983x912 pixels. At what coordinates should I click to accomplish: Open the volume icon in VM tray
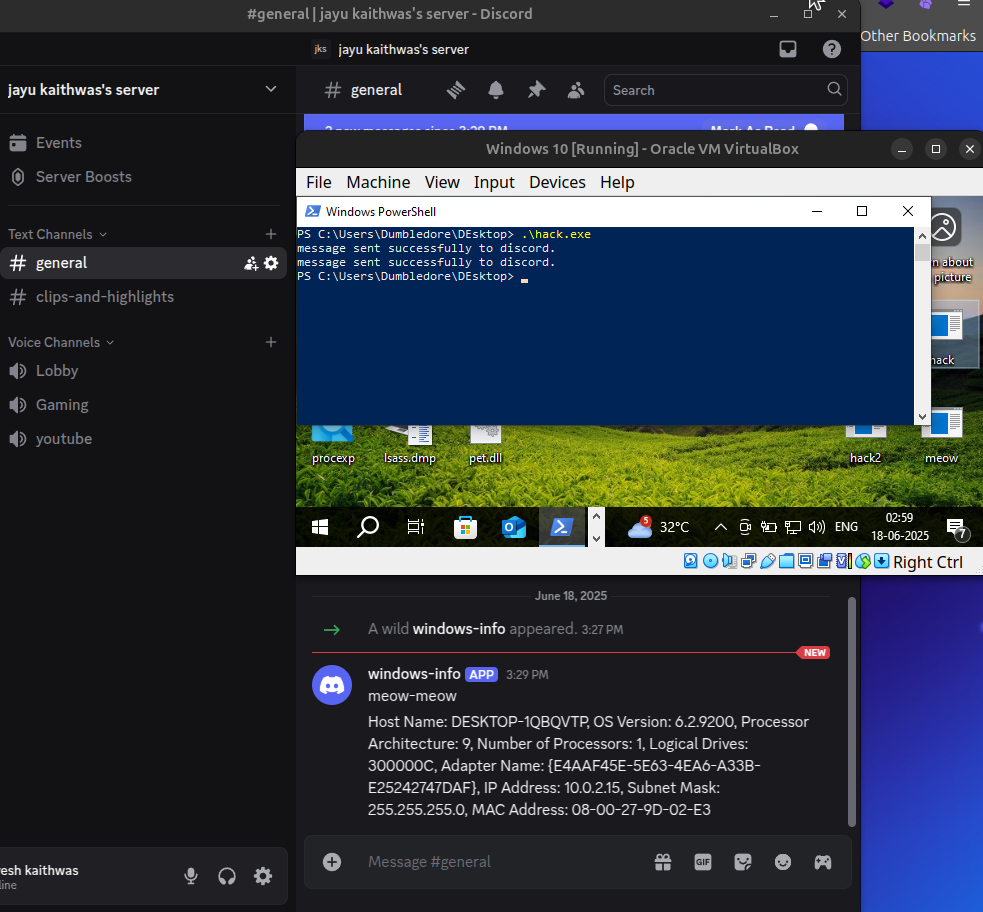click(x=816, y=527)
